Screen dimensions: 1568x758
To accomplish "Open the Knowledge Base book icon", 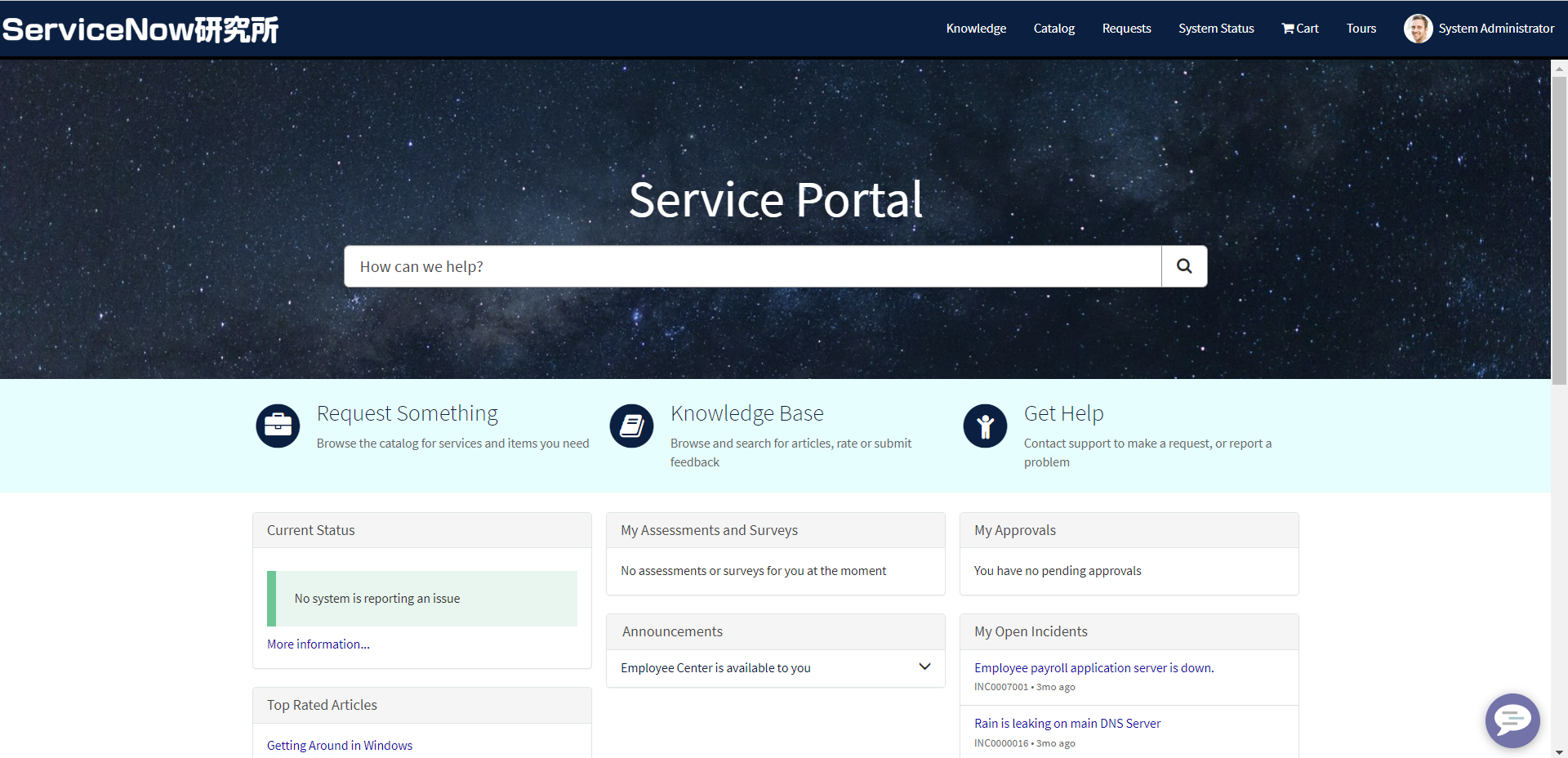I will 631,426.
